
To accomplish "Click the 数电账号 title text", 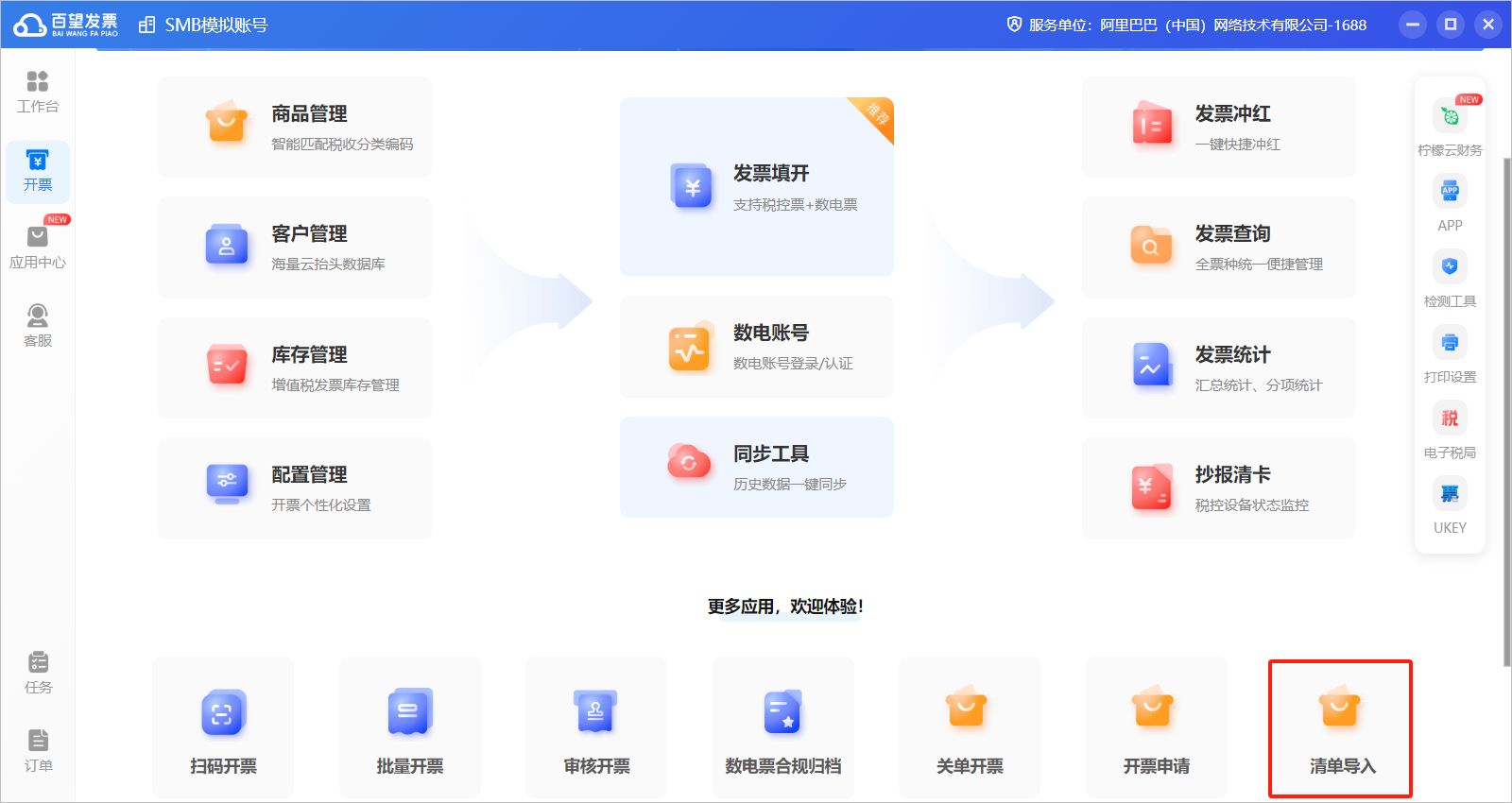I will [771, 333].
